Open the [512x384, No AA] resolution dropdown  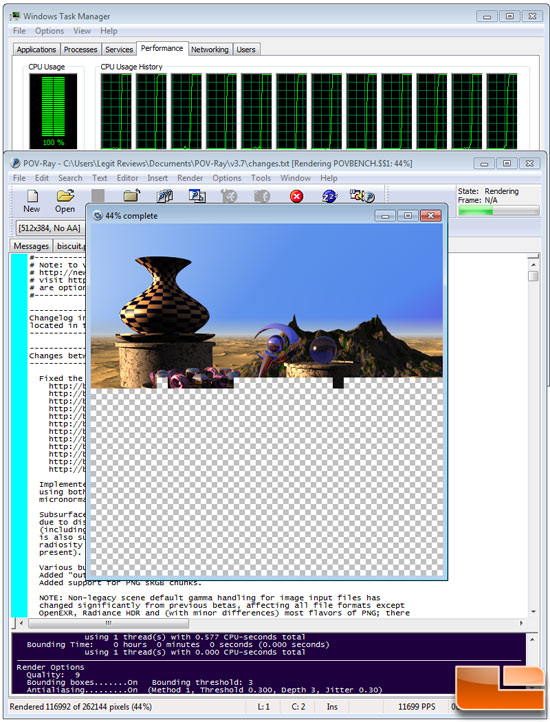50,228
